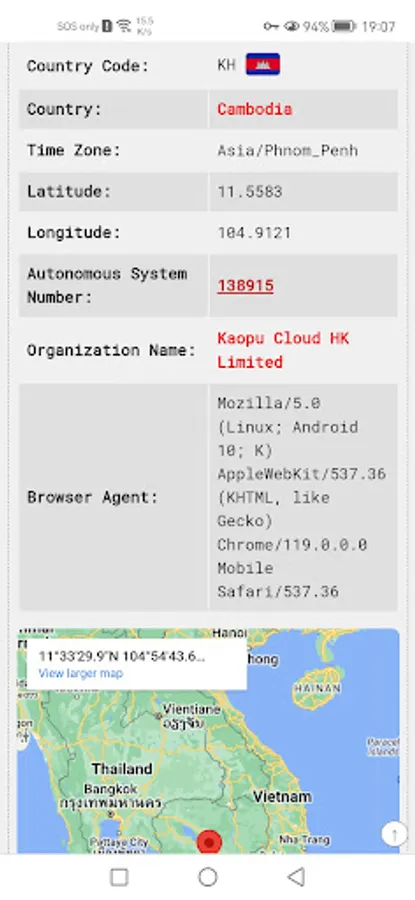This screenshot has width=415, height=900.
Task: Tap the Longitude label
Action: (x=73, y=233)
